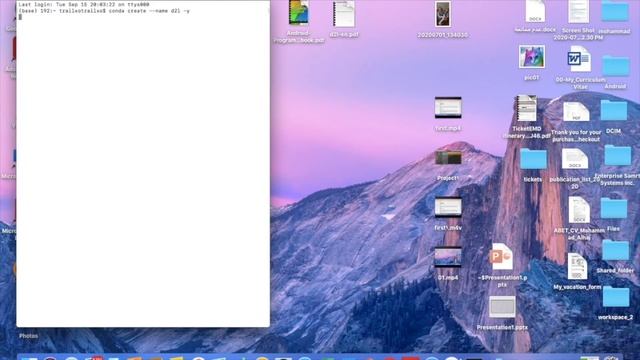
Task: Select the Screen Shot 2020-07 file icon
Action: tap(578, 11)
